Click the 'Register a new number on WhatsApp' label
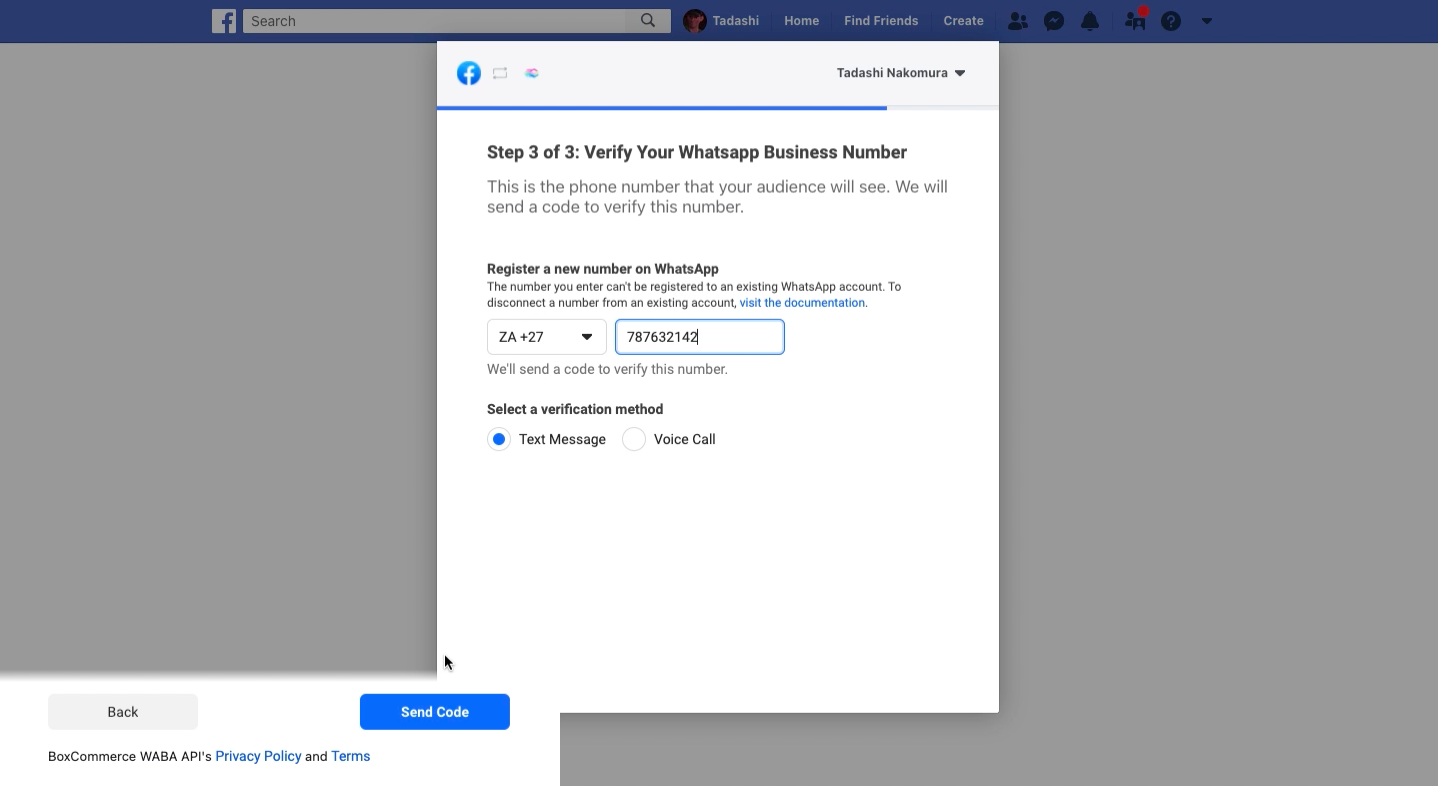The height and width of the screenshot is (786, 1438). 603,269
